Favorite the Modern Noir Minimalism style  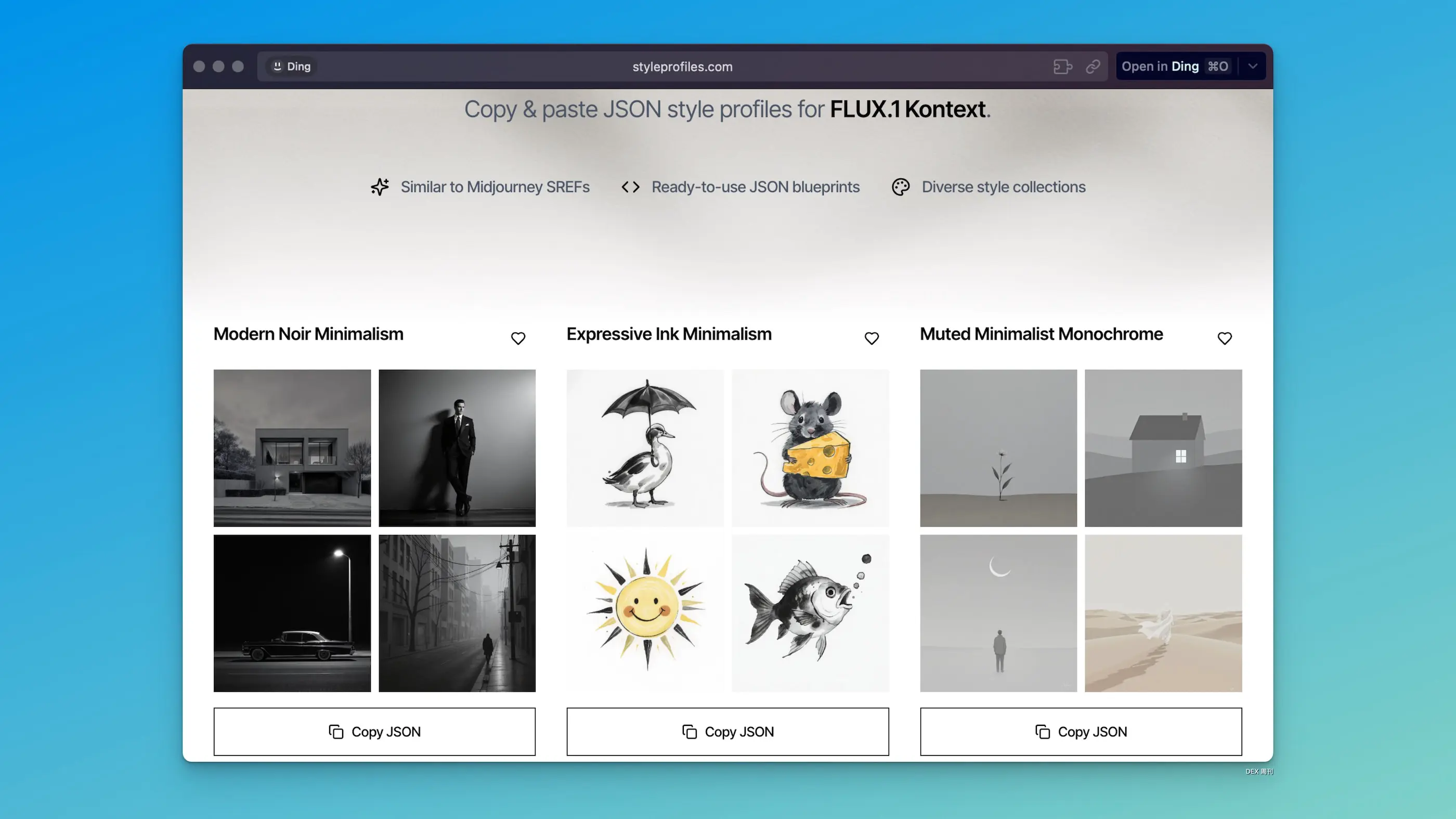tap(518, 338)
